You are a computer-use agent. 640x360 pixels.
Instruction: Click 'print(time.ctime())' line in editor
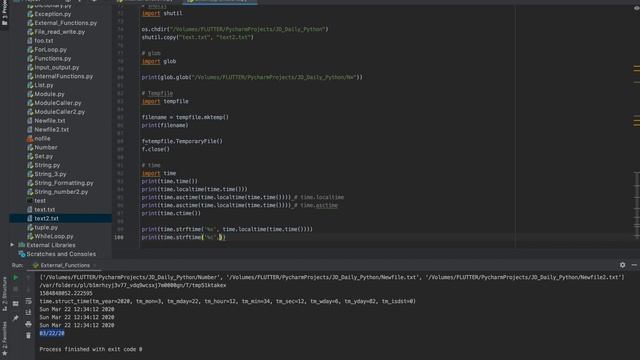[x=171, y=213]
